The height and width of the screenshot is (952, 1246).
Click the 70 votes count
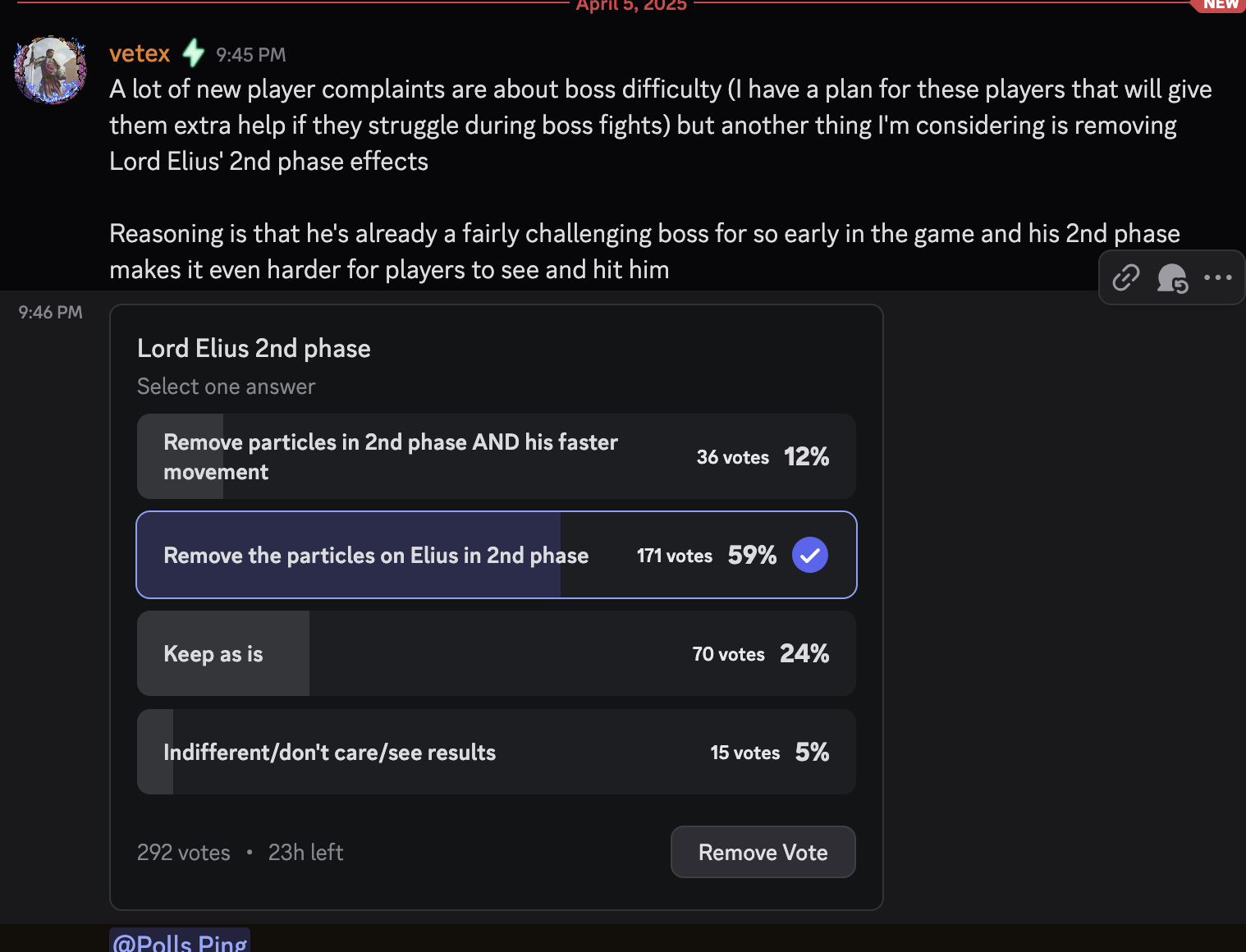click(x=729, y=654)
